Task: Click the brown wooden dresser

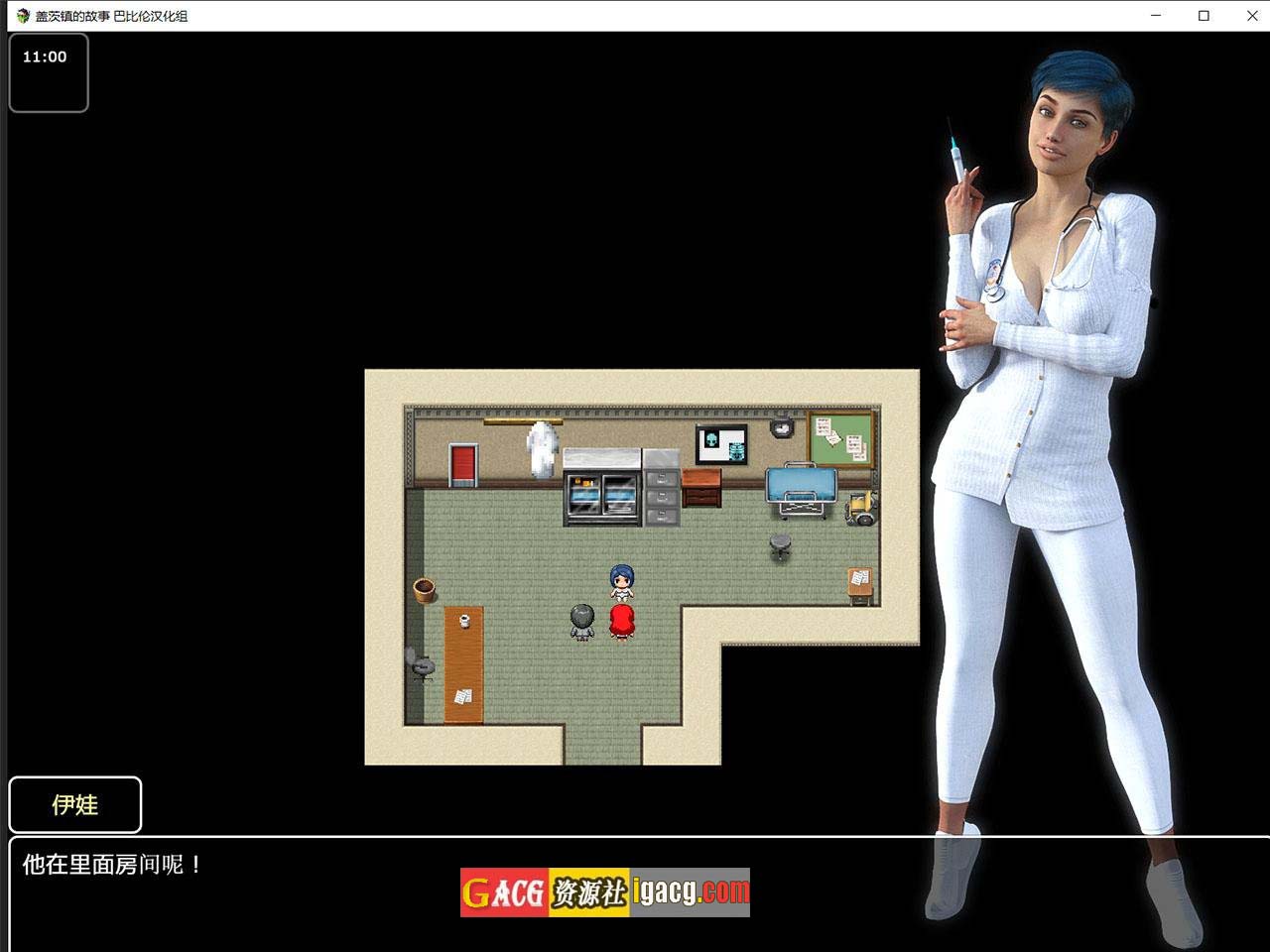Action: coord(701,487)
